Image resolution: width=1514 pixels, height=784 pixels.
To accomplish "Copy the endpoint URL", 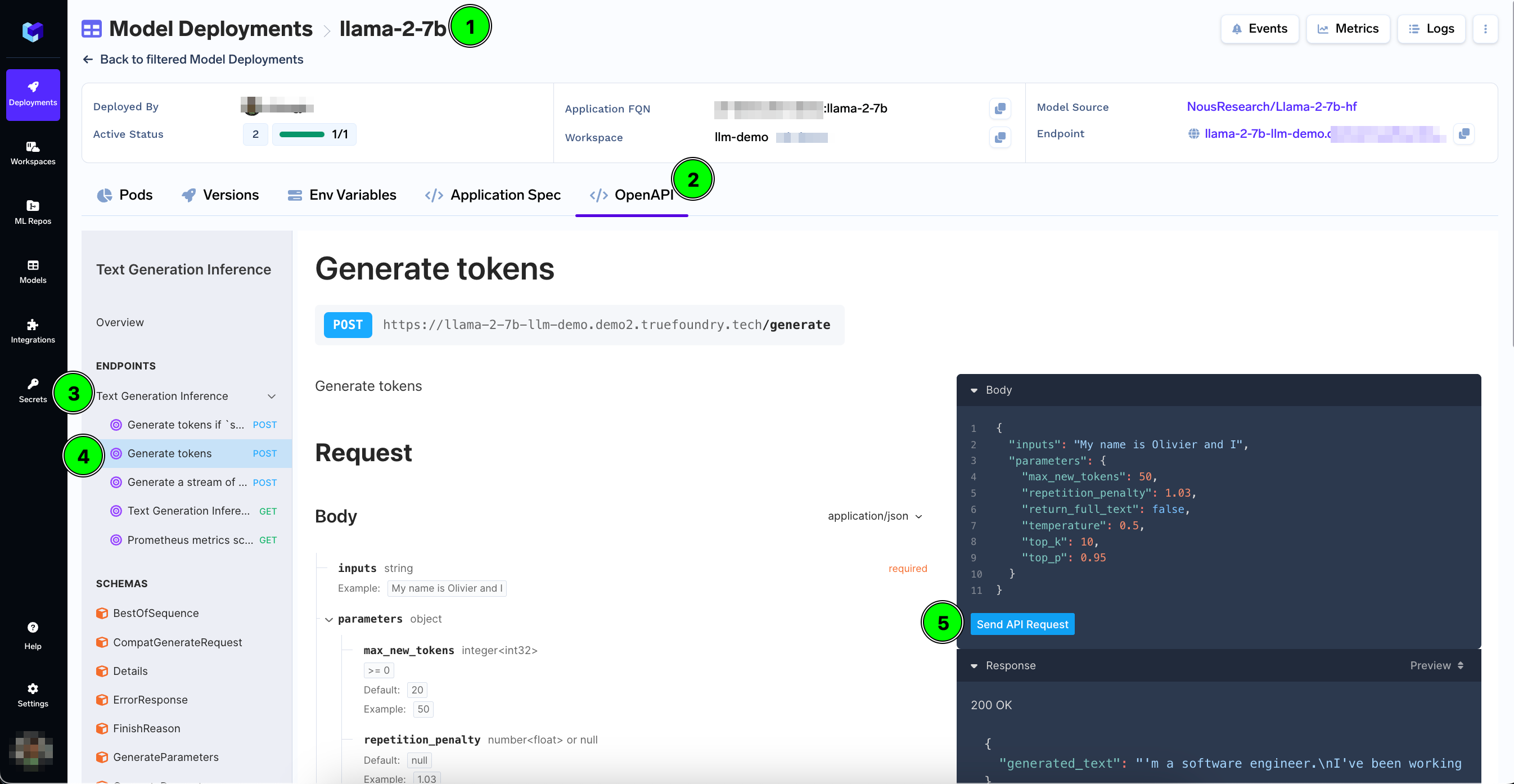I will 1463,134.
